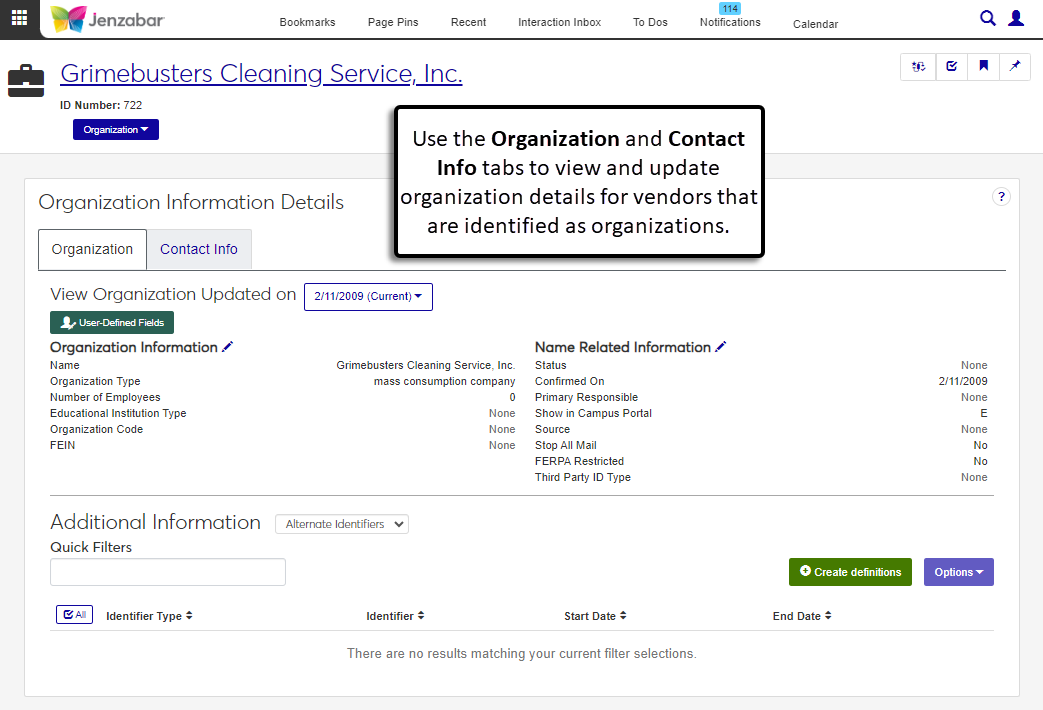The width and height of the screenshot is (1043, 710).
Task: Click the Quick Filters input field
Action: [x=168, y=572]
